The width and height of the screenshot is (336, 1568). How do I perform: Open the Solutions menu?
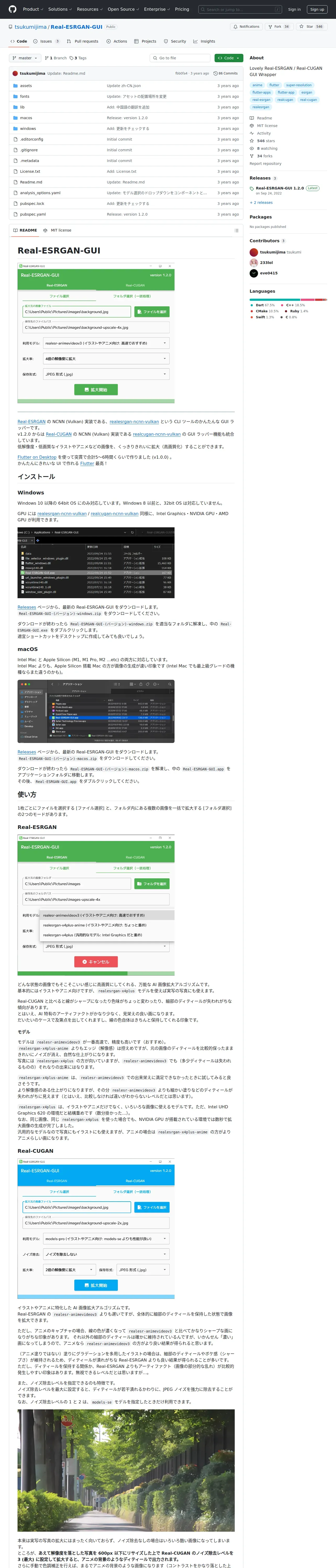point(60,9)
